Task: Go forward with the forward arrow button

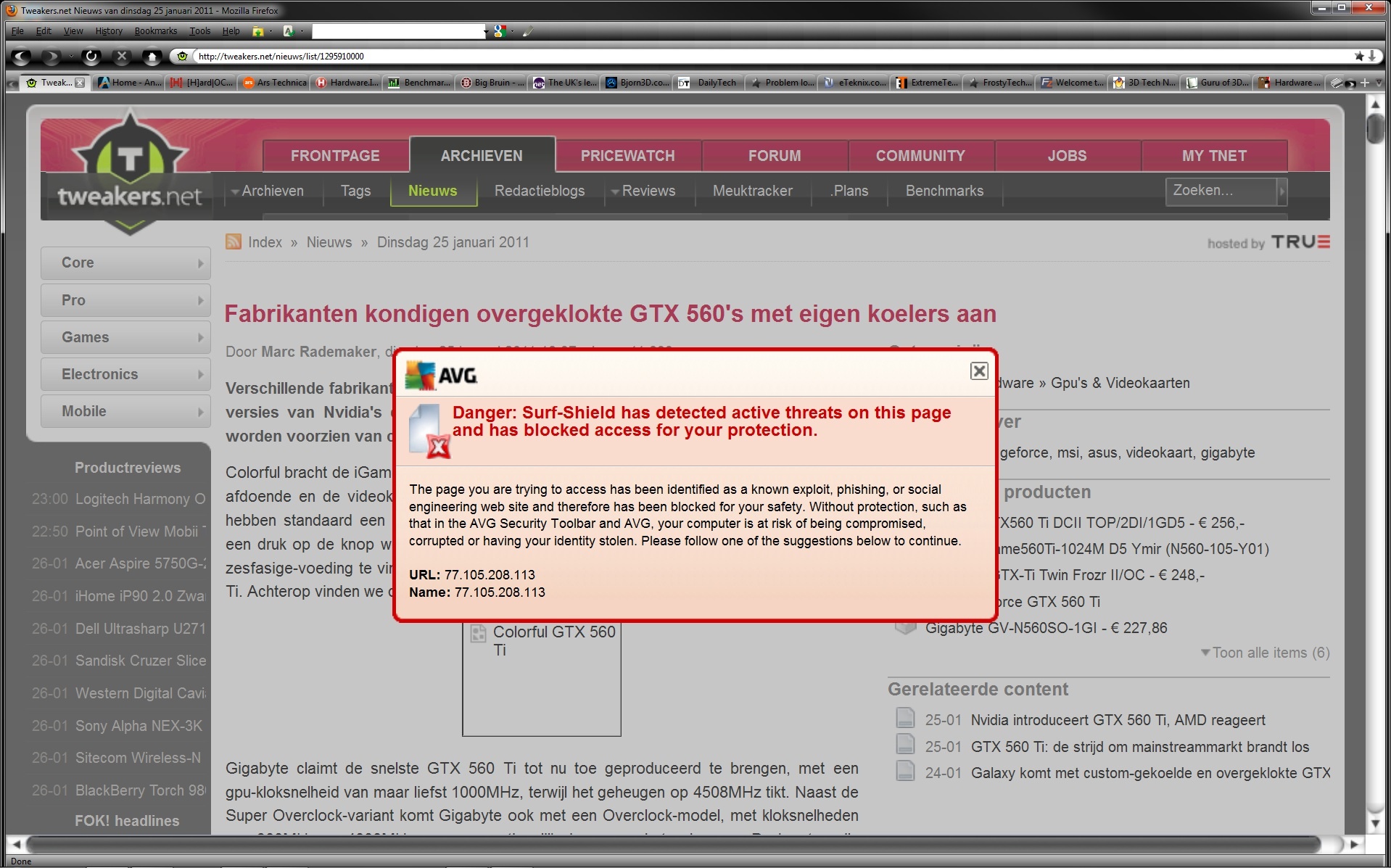Action: coord(51,56)
